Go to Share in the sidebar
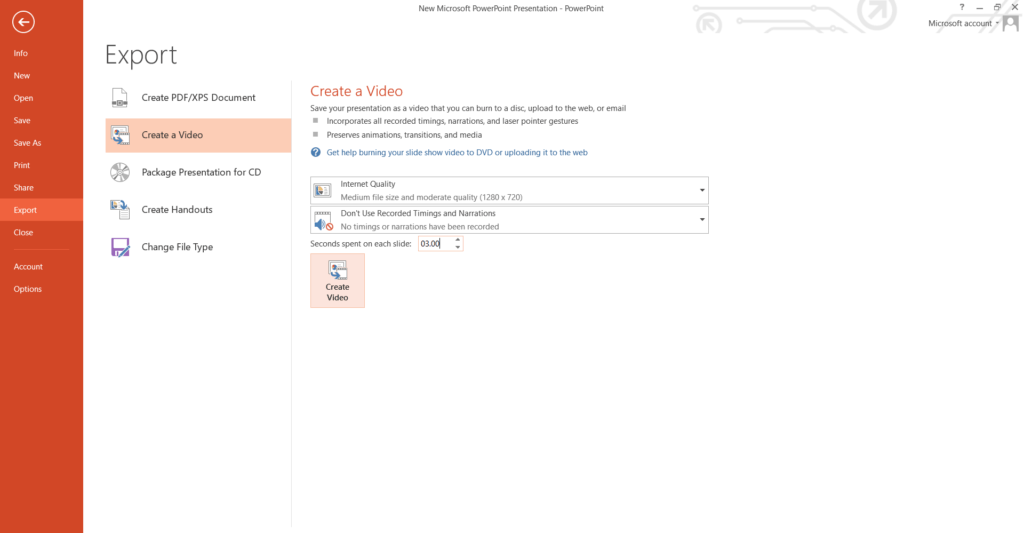This screenshot has height=533, width=1024. pyautogui.click(x=23, y=187)
